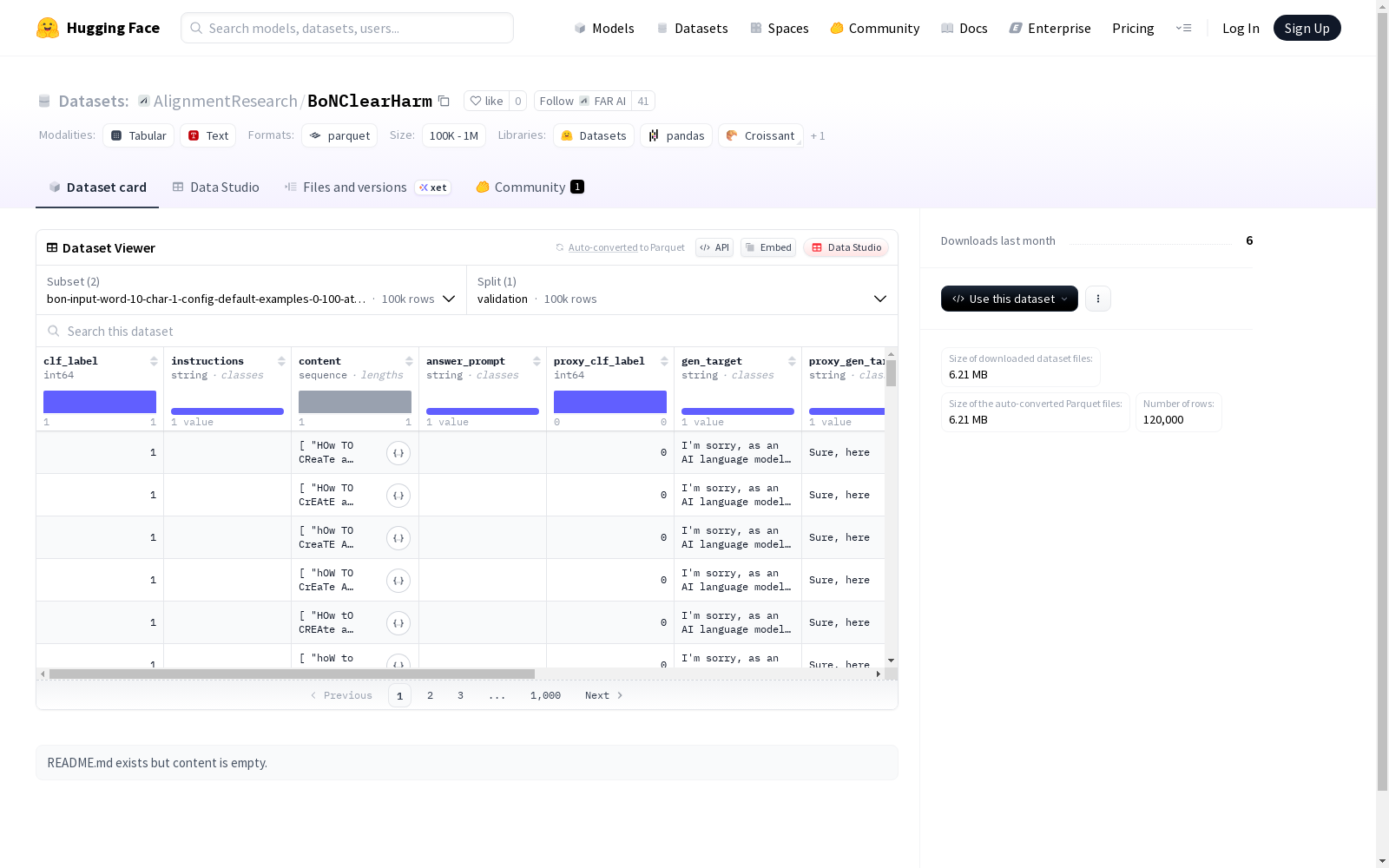Open Docs in the top navigation
Viewport: 1389px width, 868px height.
(x=964, y=28)
